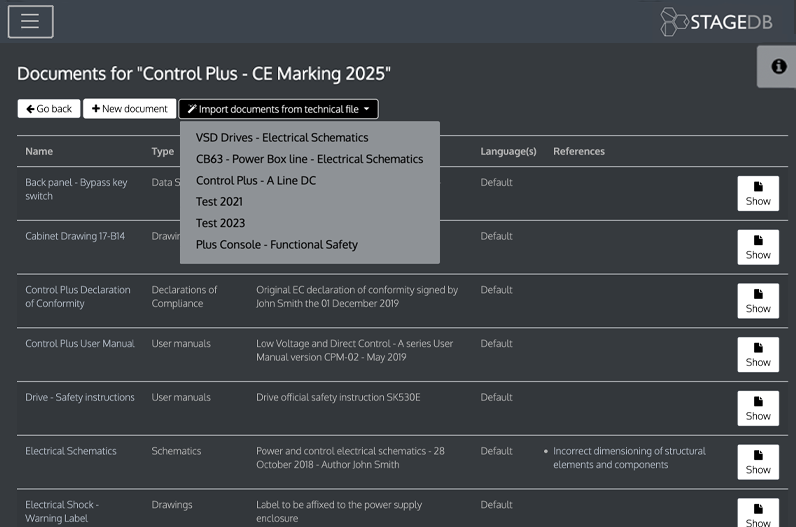Select Test 2021 from the import list
The height and width of the screenshot is (527, 796).
click(220, 202)
